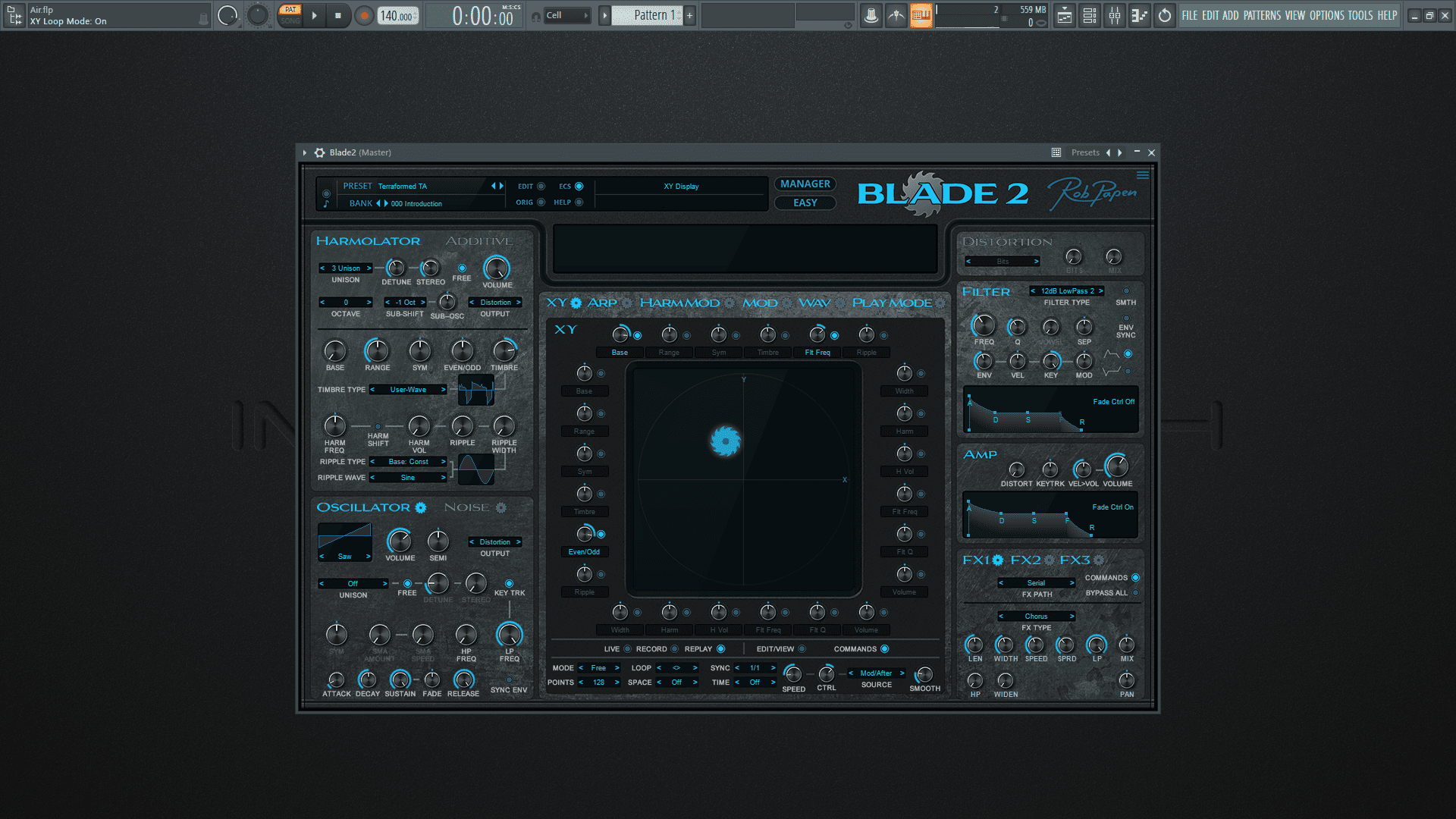Open the detached plugin window grid icon
The height and width of the screenshot is (819, 1456).
1056,152
